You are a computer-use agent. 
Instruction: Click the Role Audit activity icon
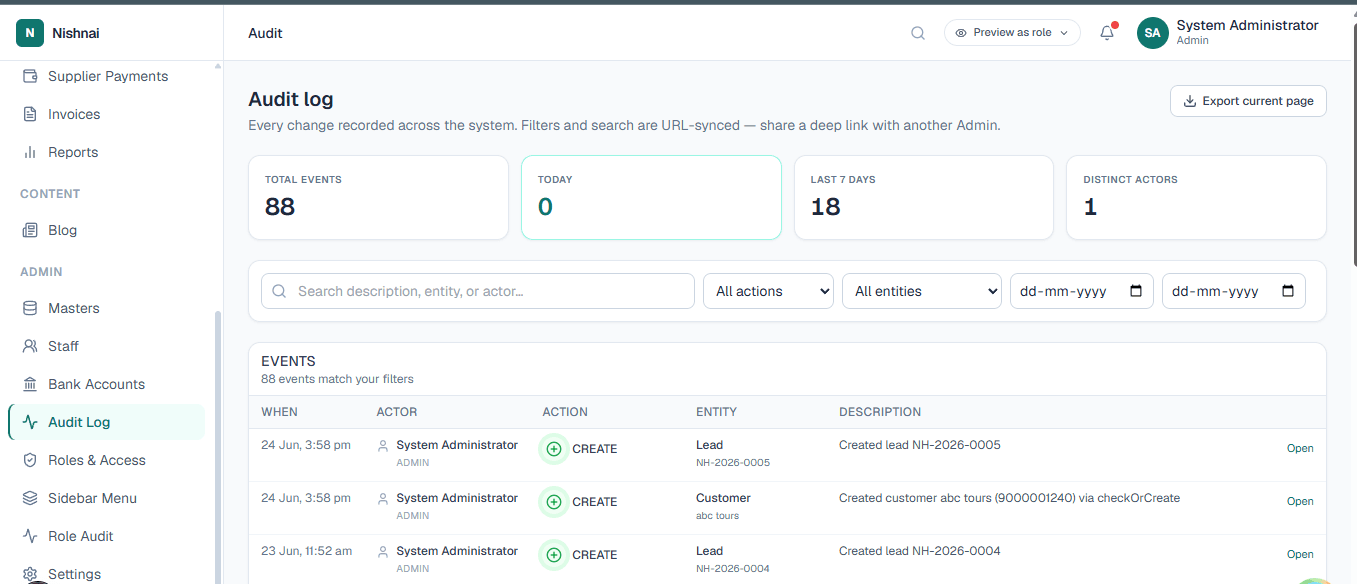(30, 536)
